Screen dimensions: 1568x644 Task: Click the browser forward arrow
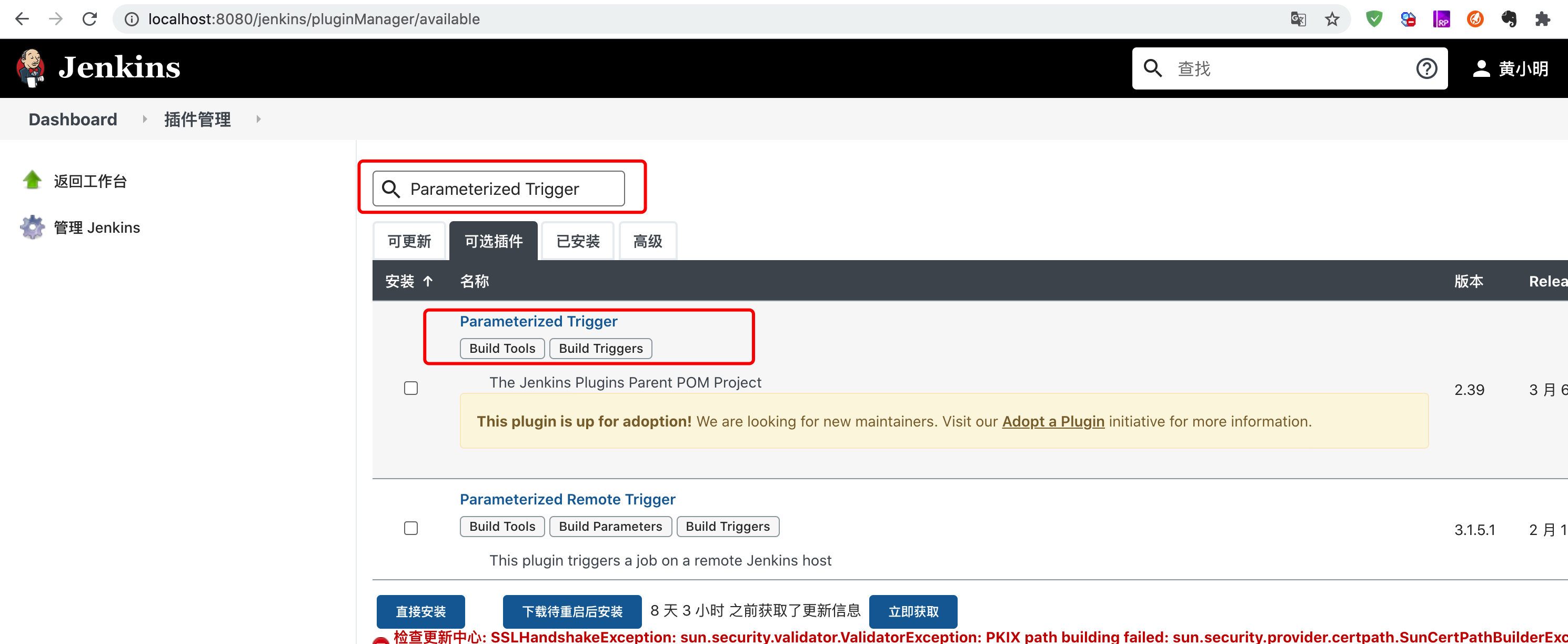[56, 19]
